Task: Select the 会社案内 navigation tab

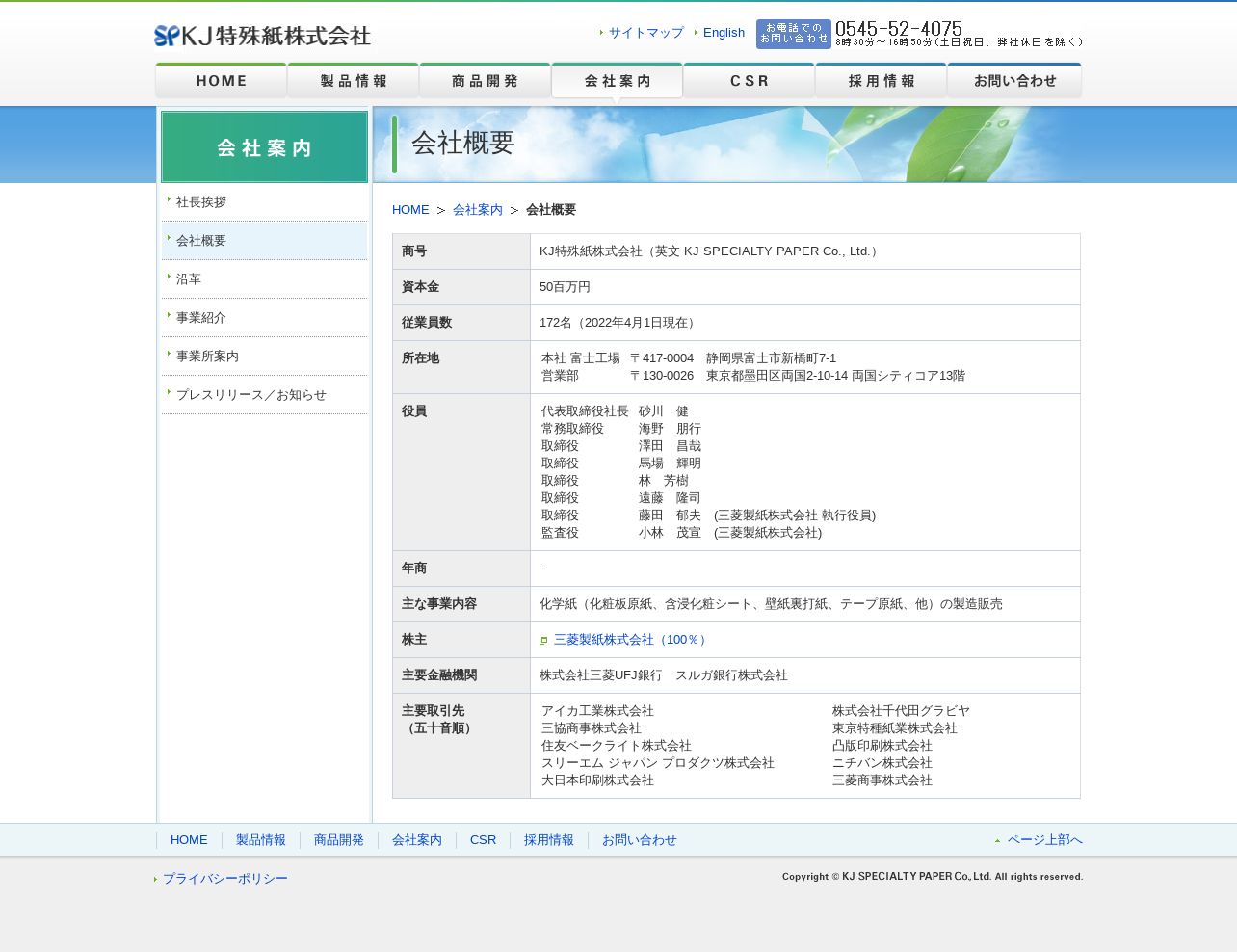Action: coord(617,81)
